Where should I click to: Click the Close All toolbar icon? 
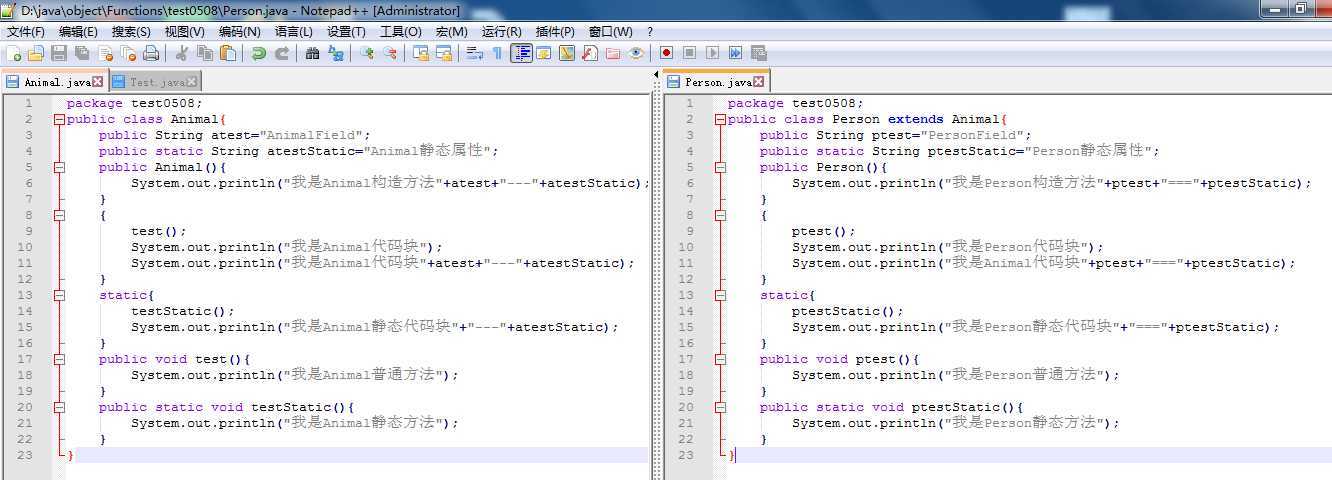[128, 53]
